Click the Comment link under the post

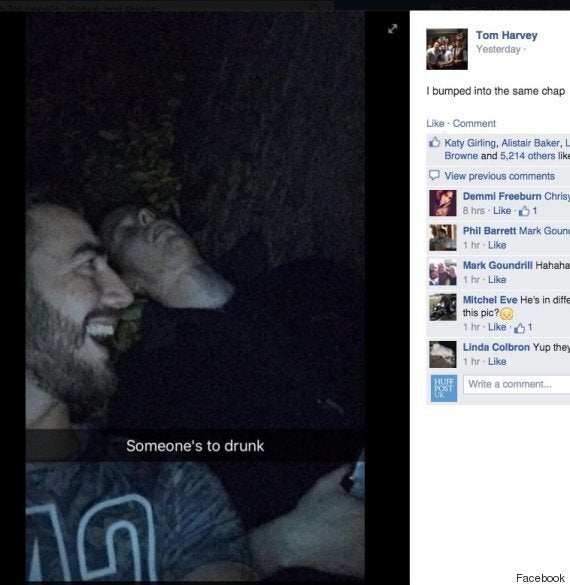pyautogui.click(x=474, y=123)
